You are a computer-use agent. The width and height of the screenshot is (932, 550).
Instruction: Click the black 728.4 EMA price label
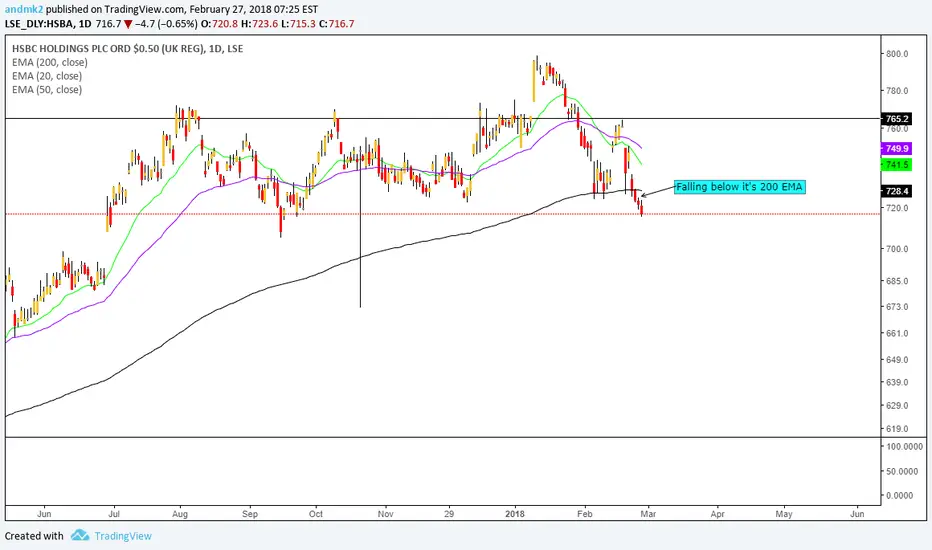point(897,191)
